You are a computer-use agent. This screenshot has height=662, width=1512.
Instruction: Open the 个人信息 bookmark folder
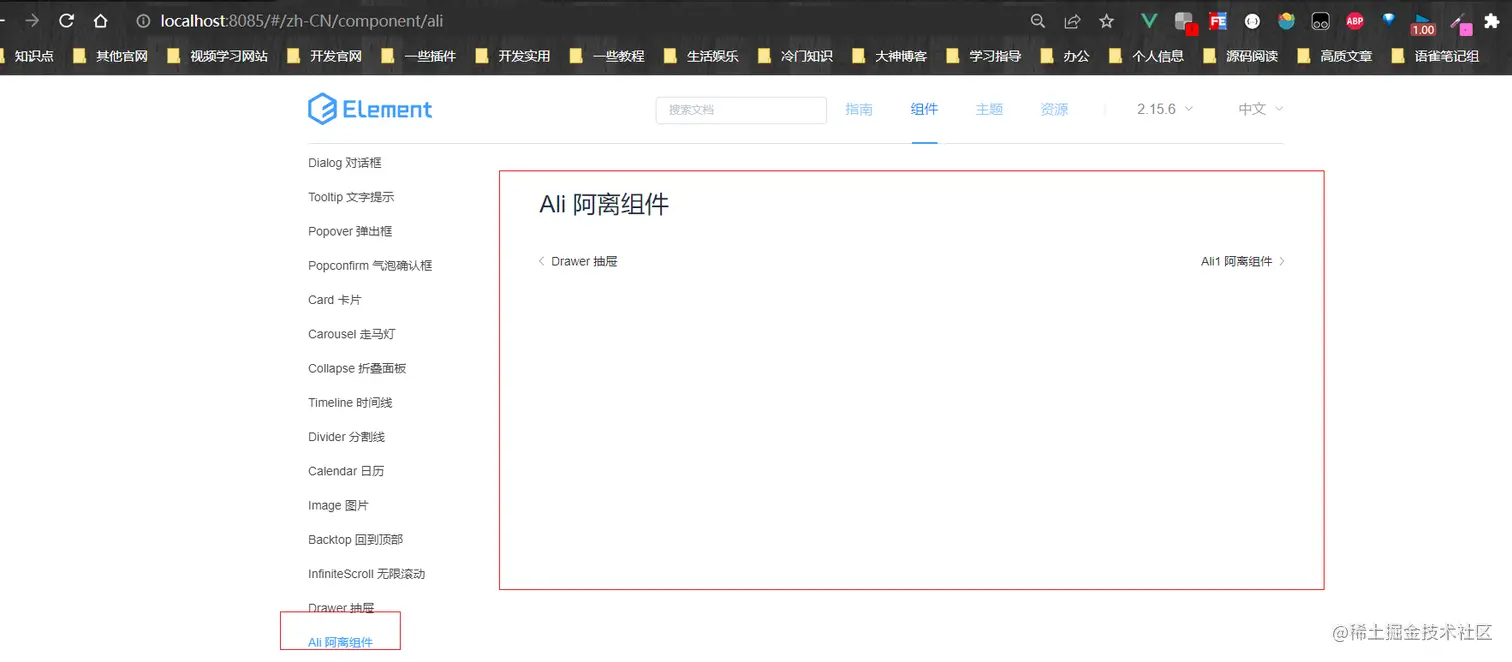pos(1146,56)
